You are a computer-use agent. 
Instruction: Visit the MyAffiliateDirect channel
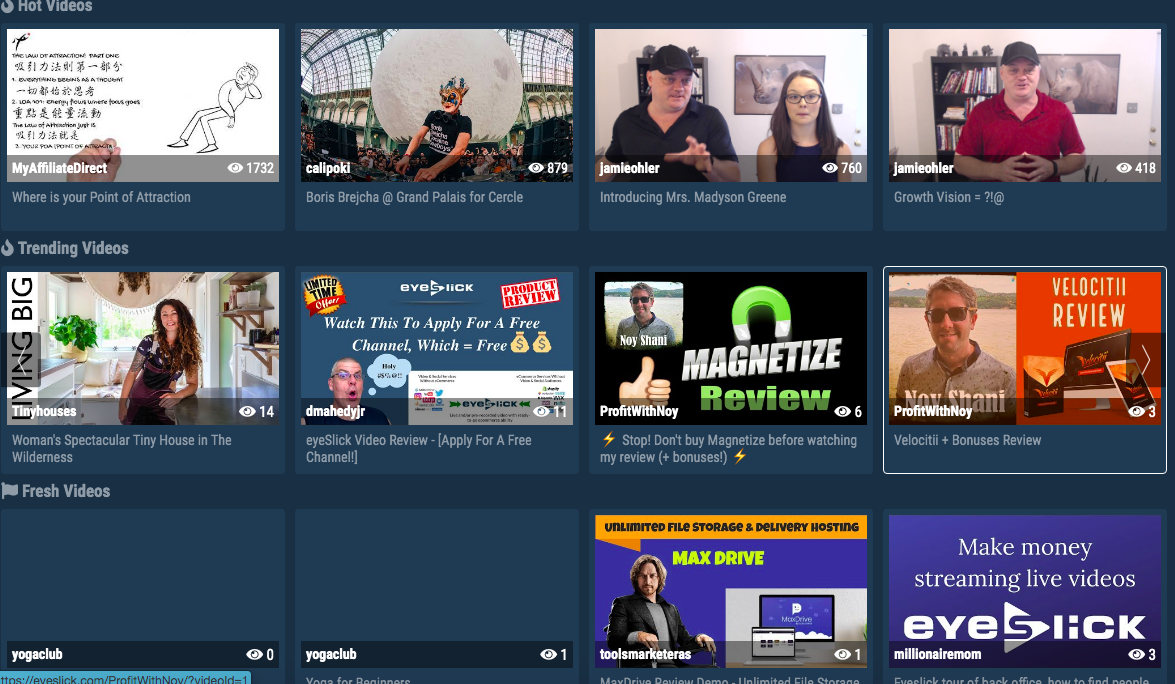point(59,169)
